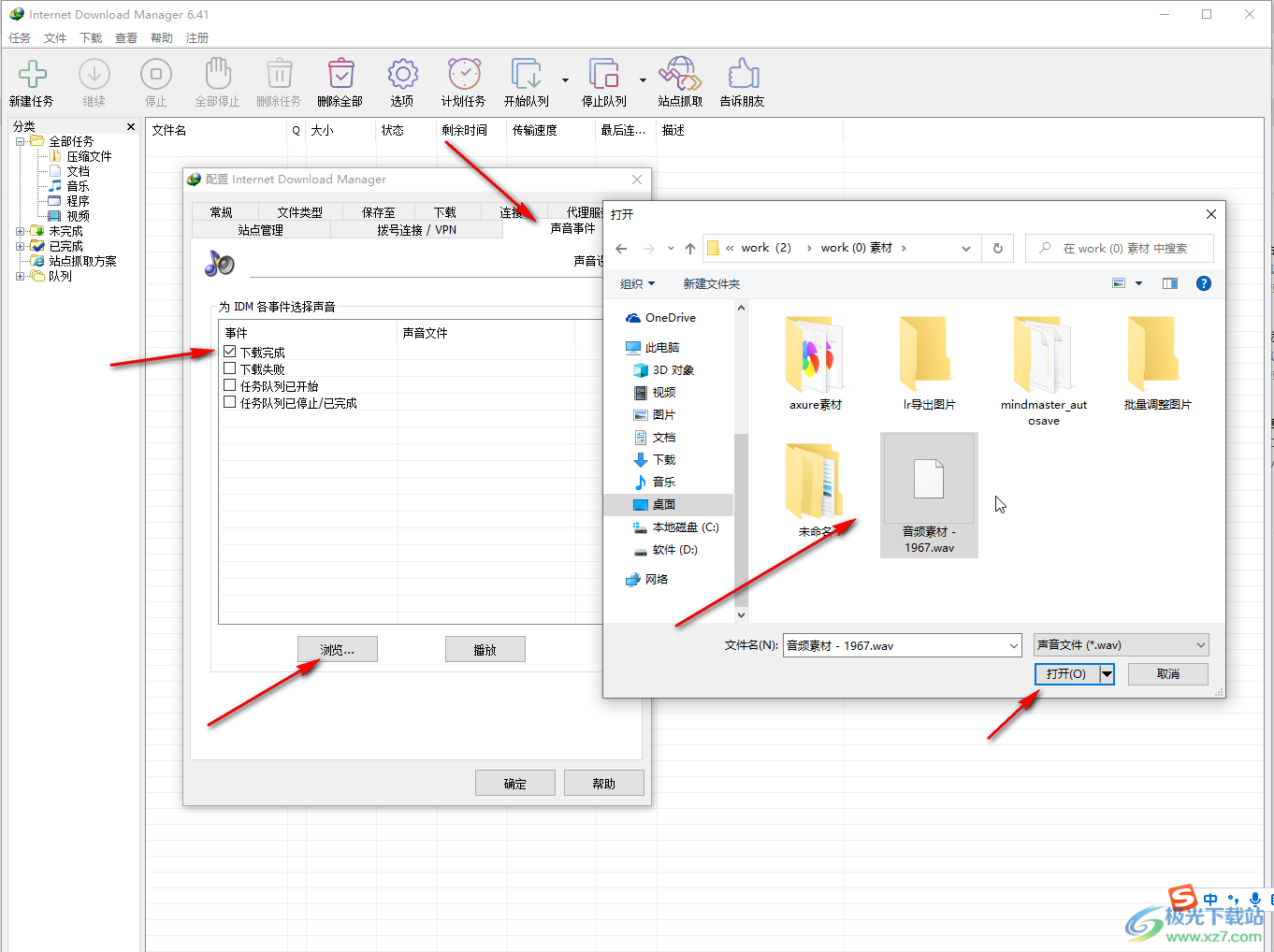The image size is (1274, 952).
Task: Expand the 队列 tree node
Action: tap(21, 276)
